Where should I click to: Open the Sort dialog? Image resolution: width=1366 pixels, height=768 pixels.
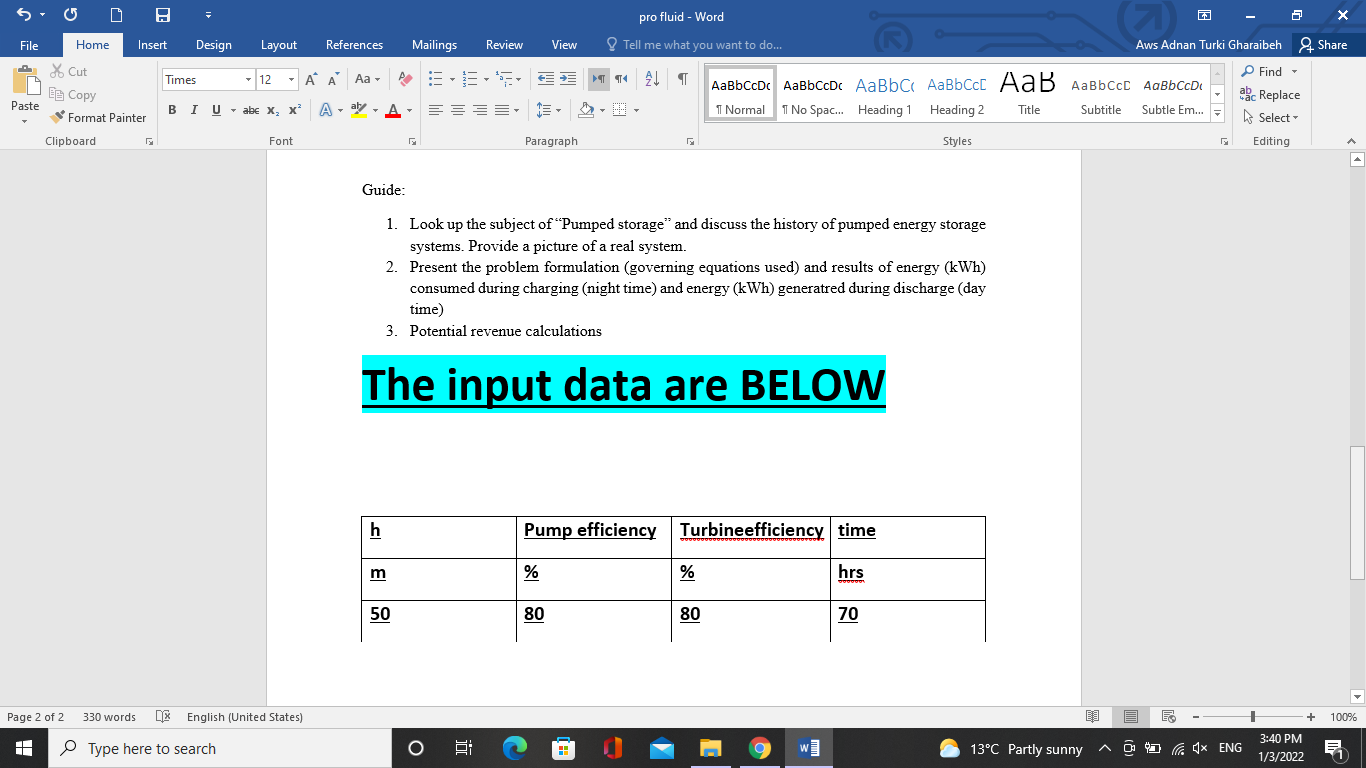[651, 79]
